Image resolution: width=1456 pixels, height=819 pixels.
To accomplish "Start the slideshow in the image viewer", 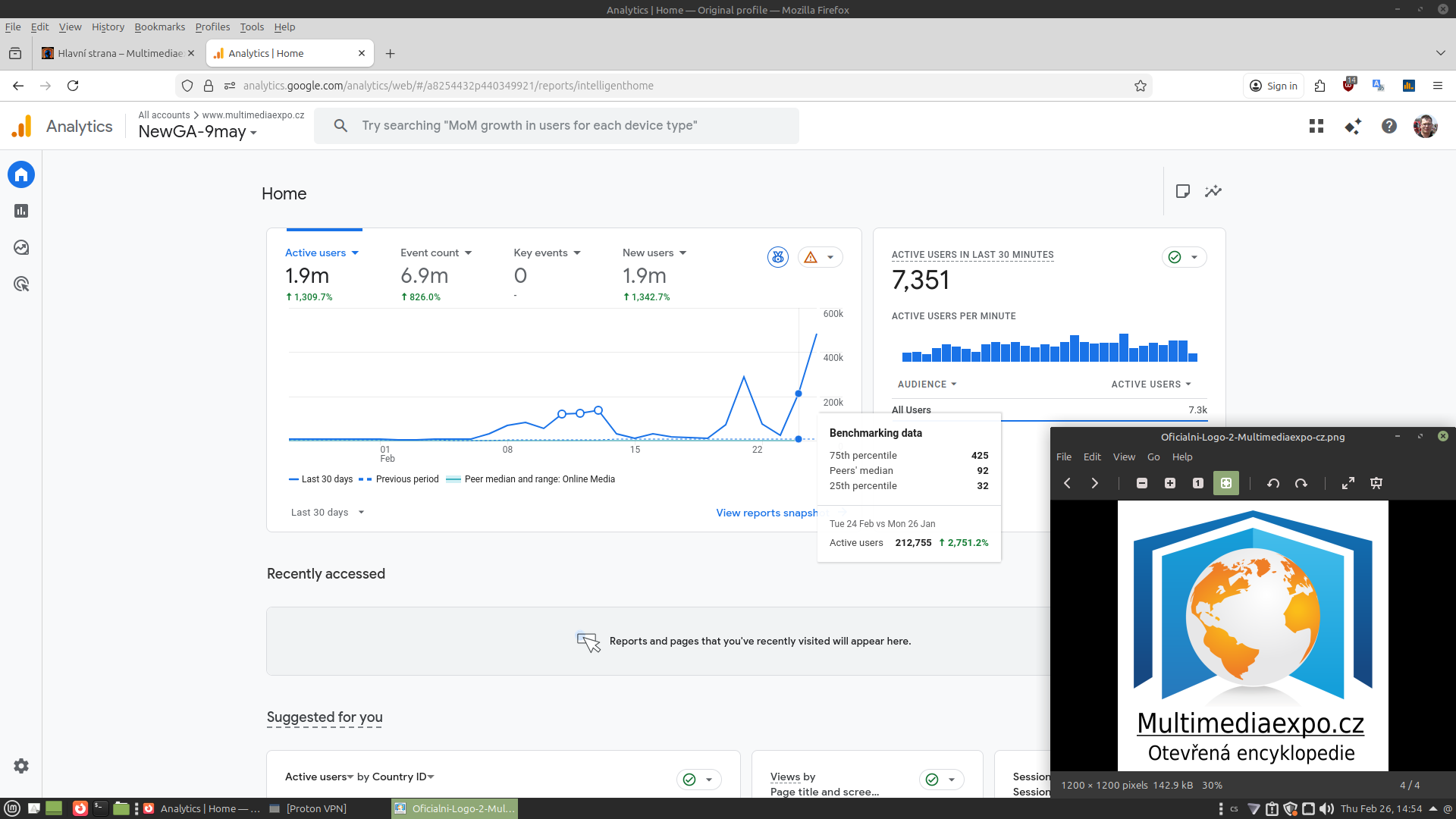I will point(1376,483).
